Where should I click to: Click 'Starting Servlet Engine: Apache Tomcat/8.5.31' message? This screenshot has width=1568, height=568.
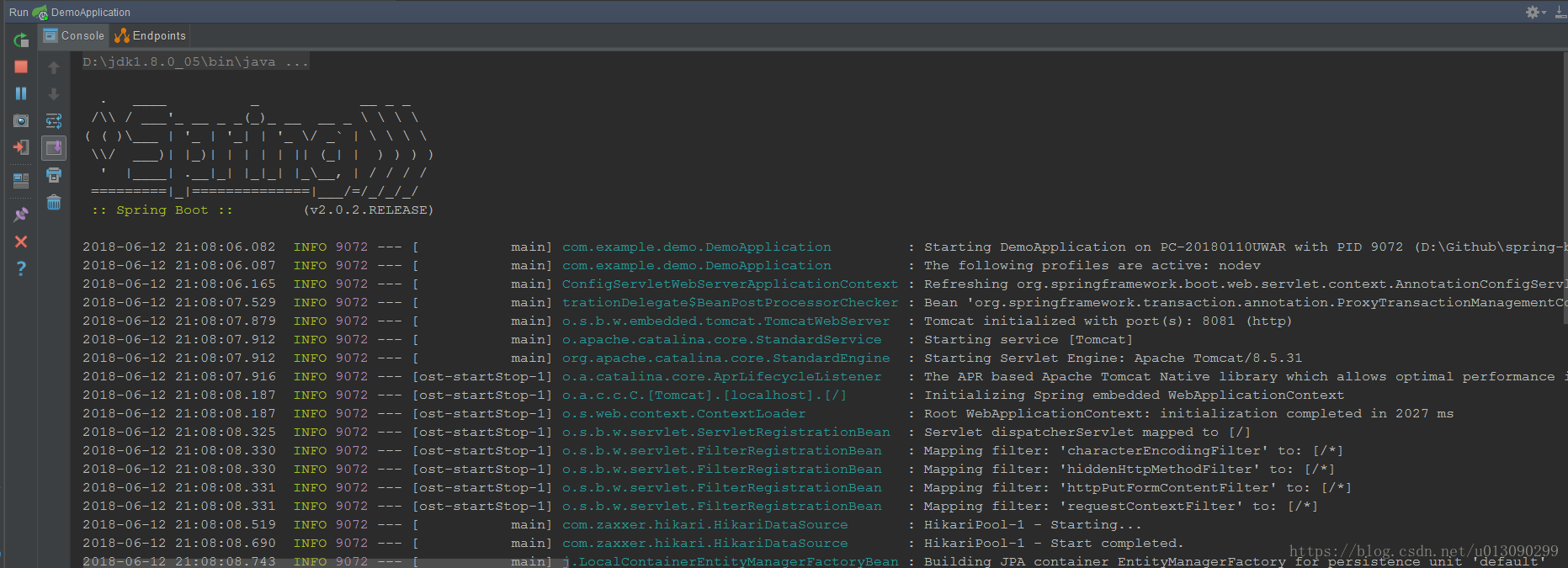tap(1113, 358)
